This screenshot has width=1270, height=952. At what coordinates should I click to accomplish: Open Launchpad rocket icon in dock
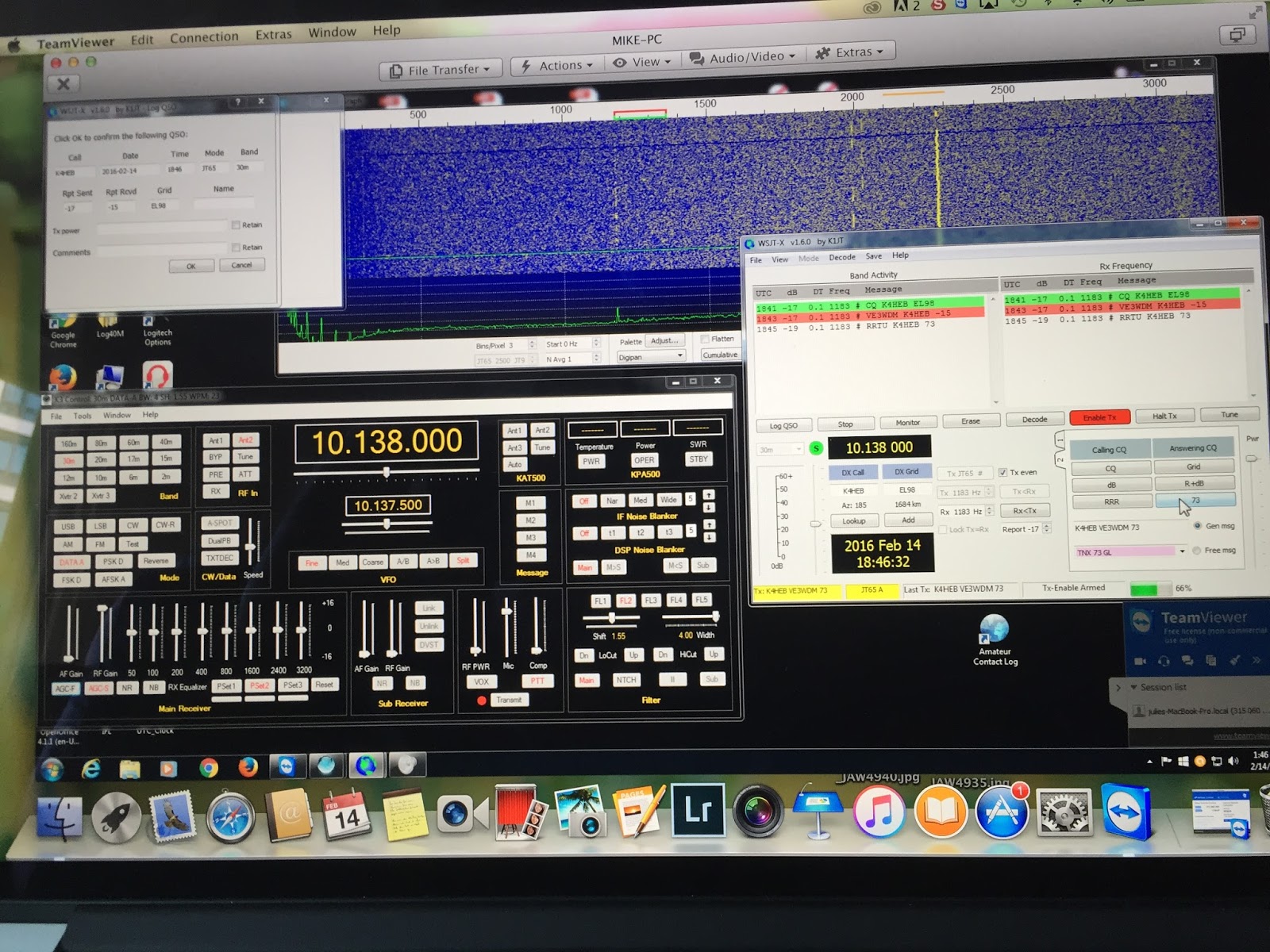coord(117,817)
